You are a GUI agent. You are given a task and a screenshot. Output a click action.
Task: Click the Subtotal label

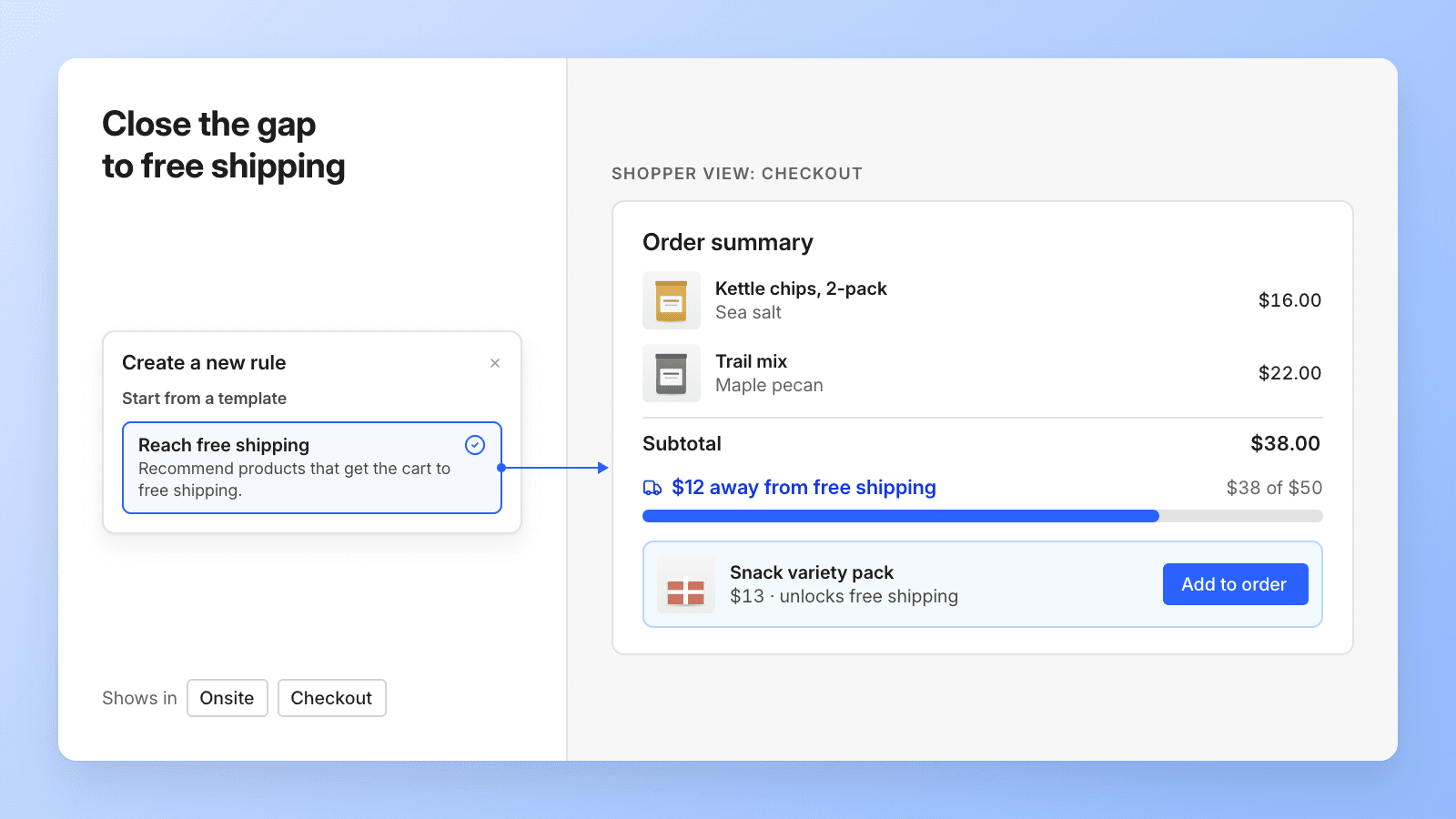(x=682, y=443)
